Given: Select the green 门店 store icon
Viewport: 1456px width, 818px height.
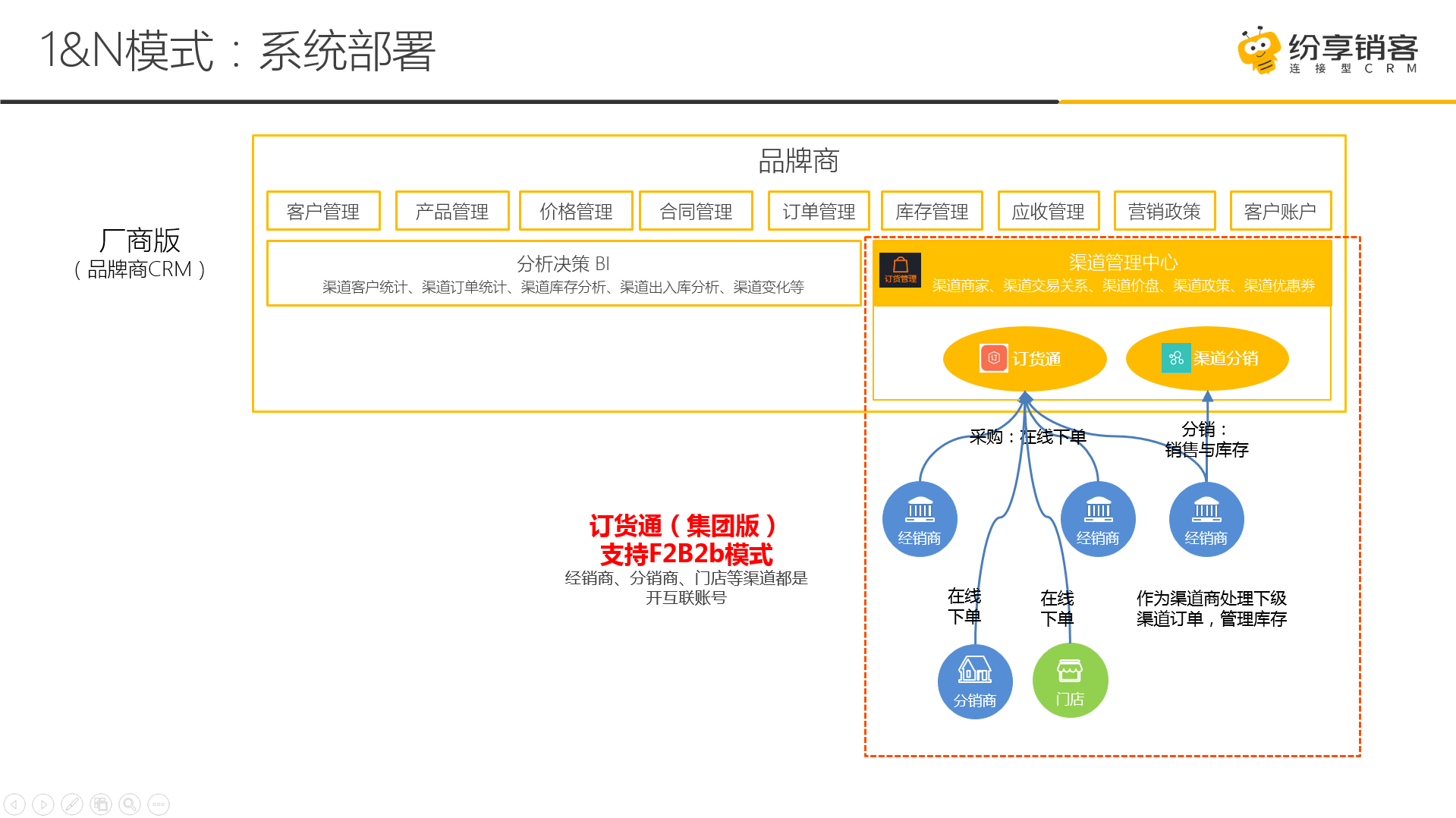Looking at the screenshot, I should click(x=1070, y=681).
